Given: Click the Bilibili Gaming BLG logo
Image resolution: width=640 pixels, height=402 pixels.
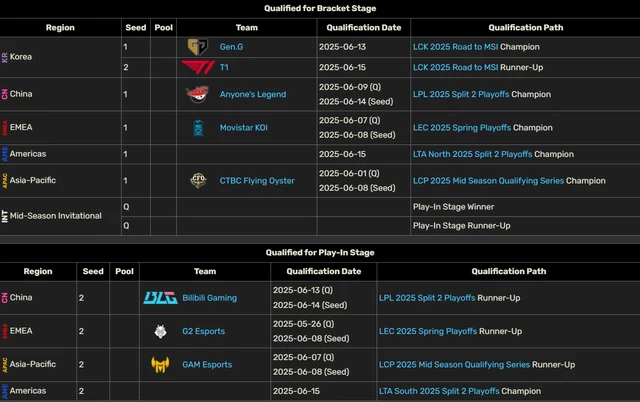Looking at the screenshot, I should (160, 298).
